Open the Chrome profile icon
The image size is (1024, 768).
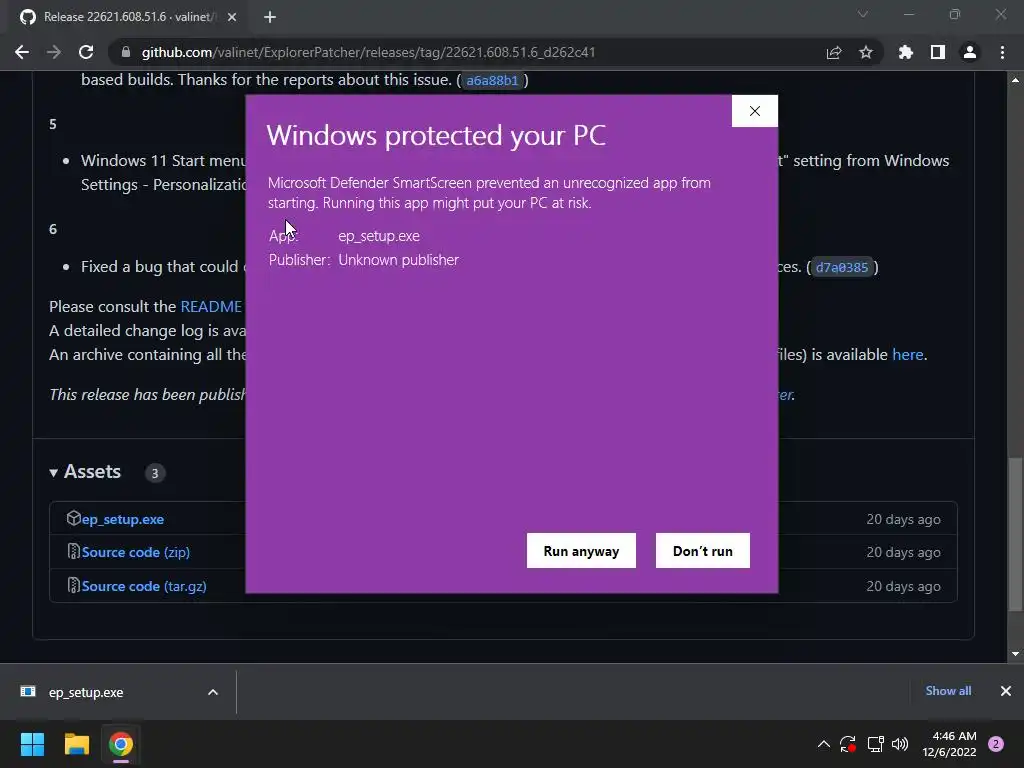(970, 52)
